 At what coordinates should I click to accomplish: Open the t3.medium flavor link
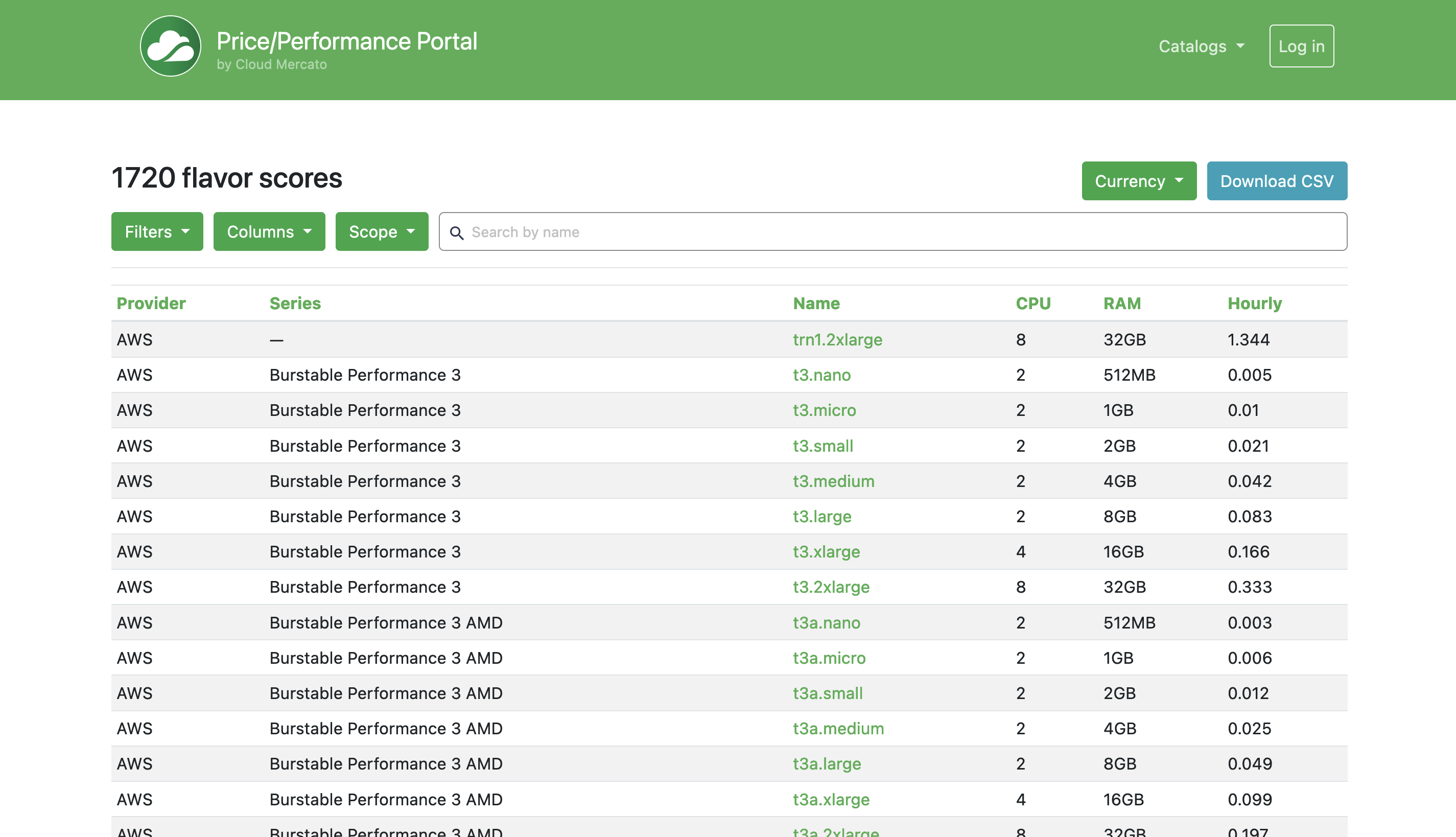[x=834, y=480]
